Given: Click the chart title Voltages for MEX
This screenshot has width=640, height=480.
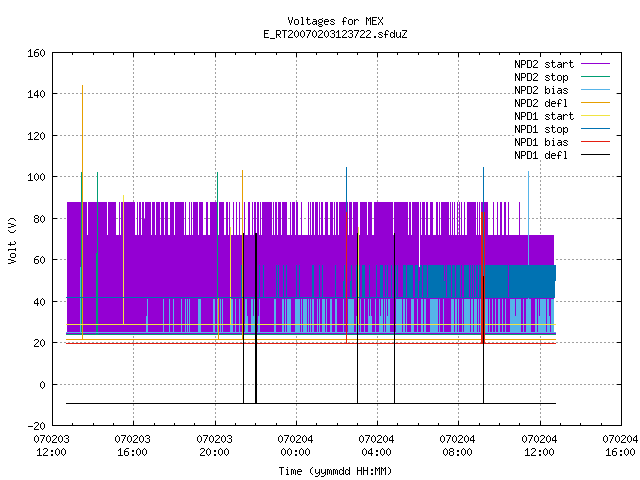Looking at the screenshot, I should (x=335, y=21).
